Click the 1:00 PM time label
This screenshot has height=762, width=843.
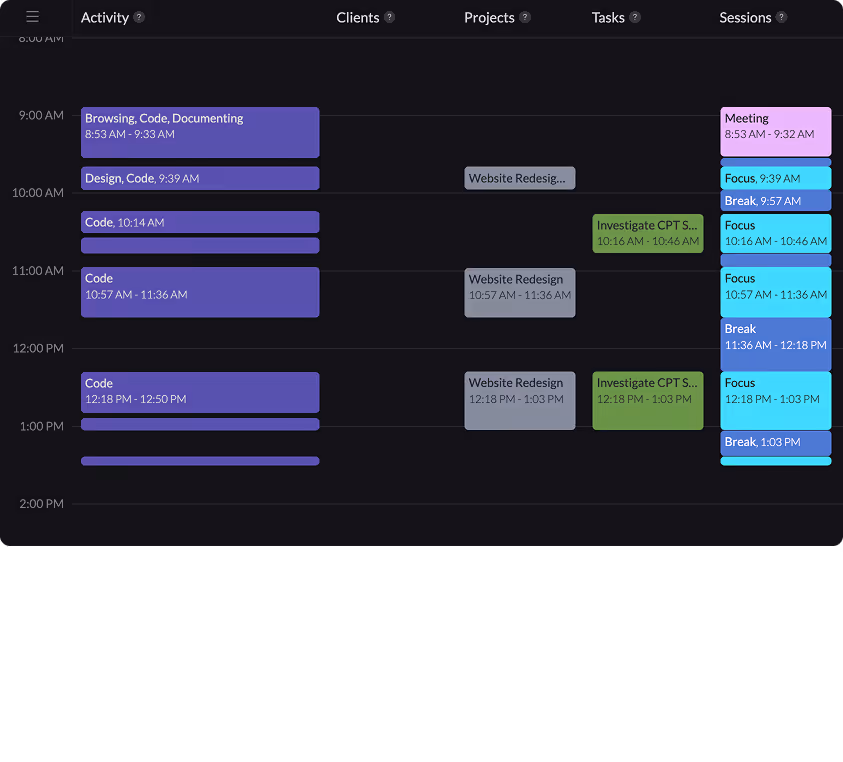[41, 426]
